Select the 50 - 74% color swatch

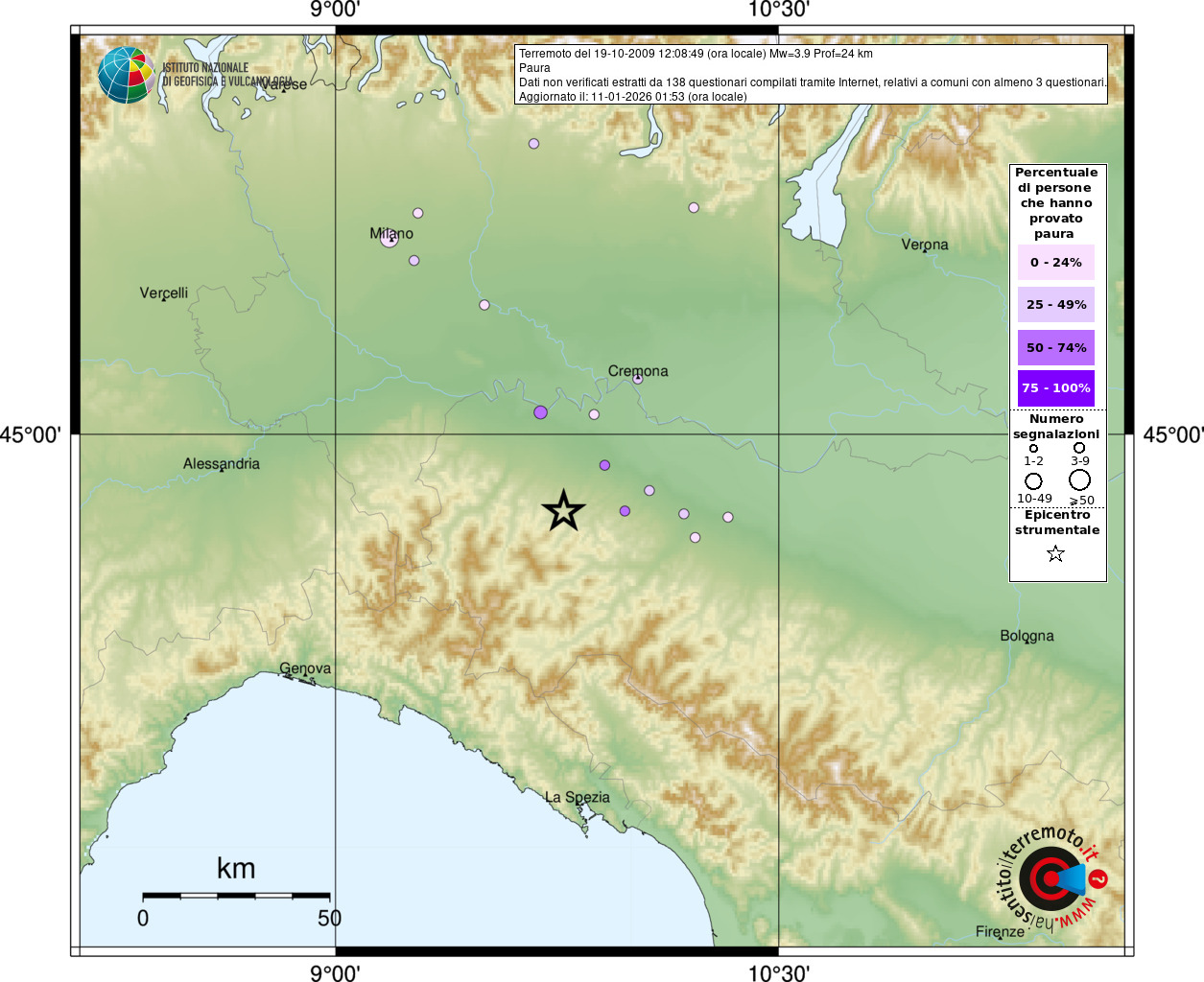pos(1055,347)
